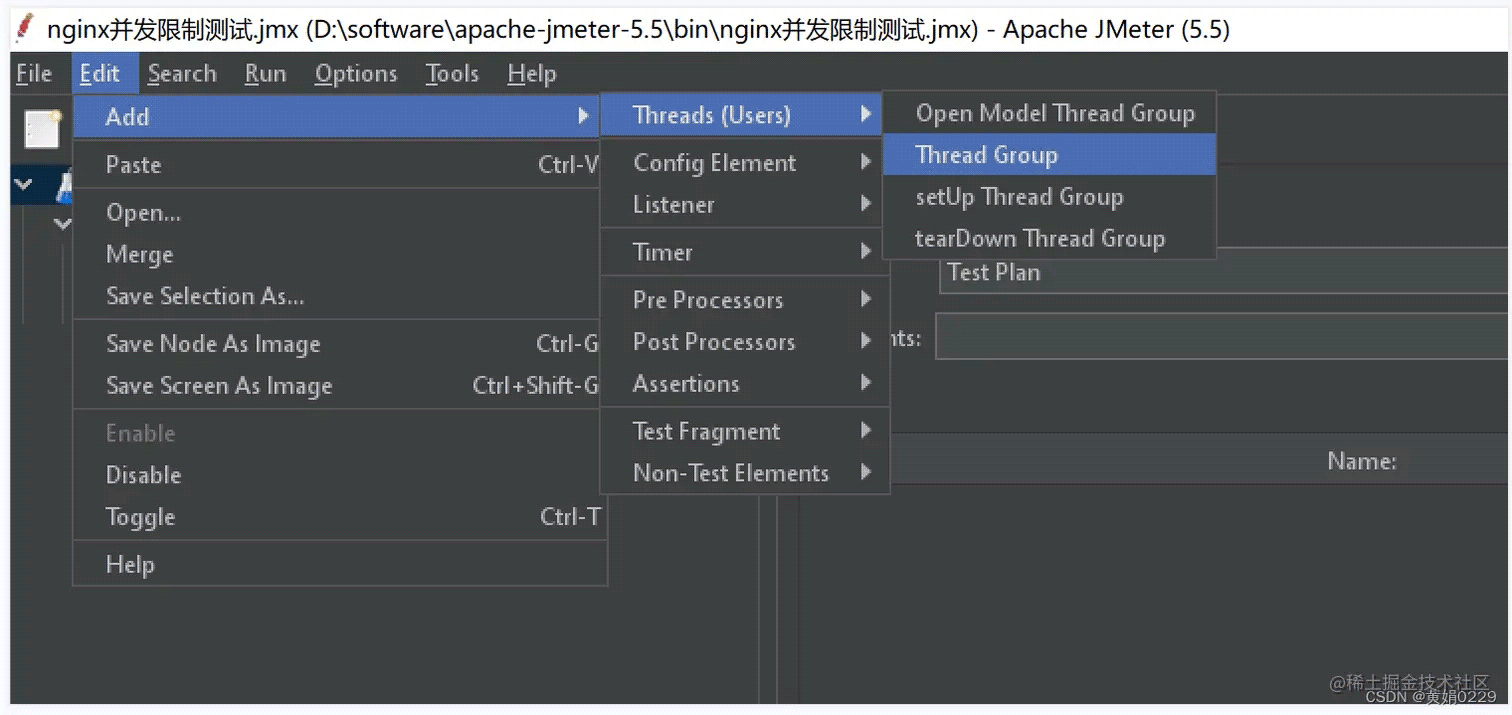
Task: Click the Test Plan name input field
Action: point(1222,272)
